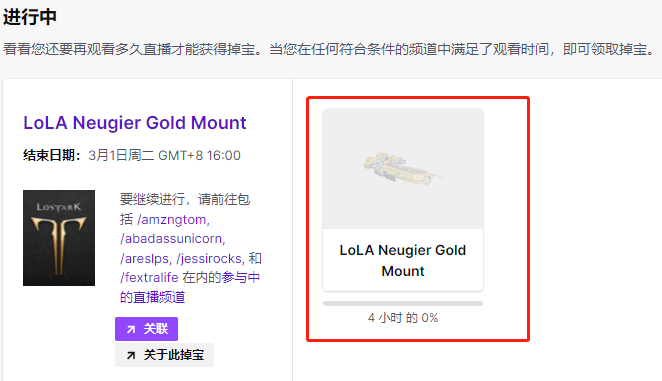Viewport: 662px width, 381px height.
Task: Open the 关于此掉宝 button
Action: pos(165,355)
